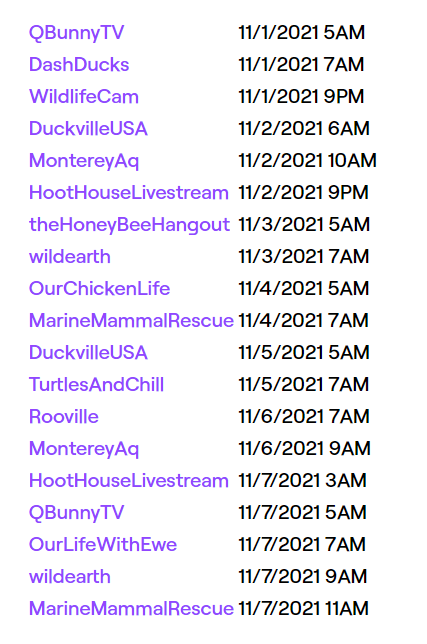Visit the TurtlesAndChill channel link
The height and width of the screenshot is (644, 427).
96,385
